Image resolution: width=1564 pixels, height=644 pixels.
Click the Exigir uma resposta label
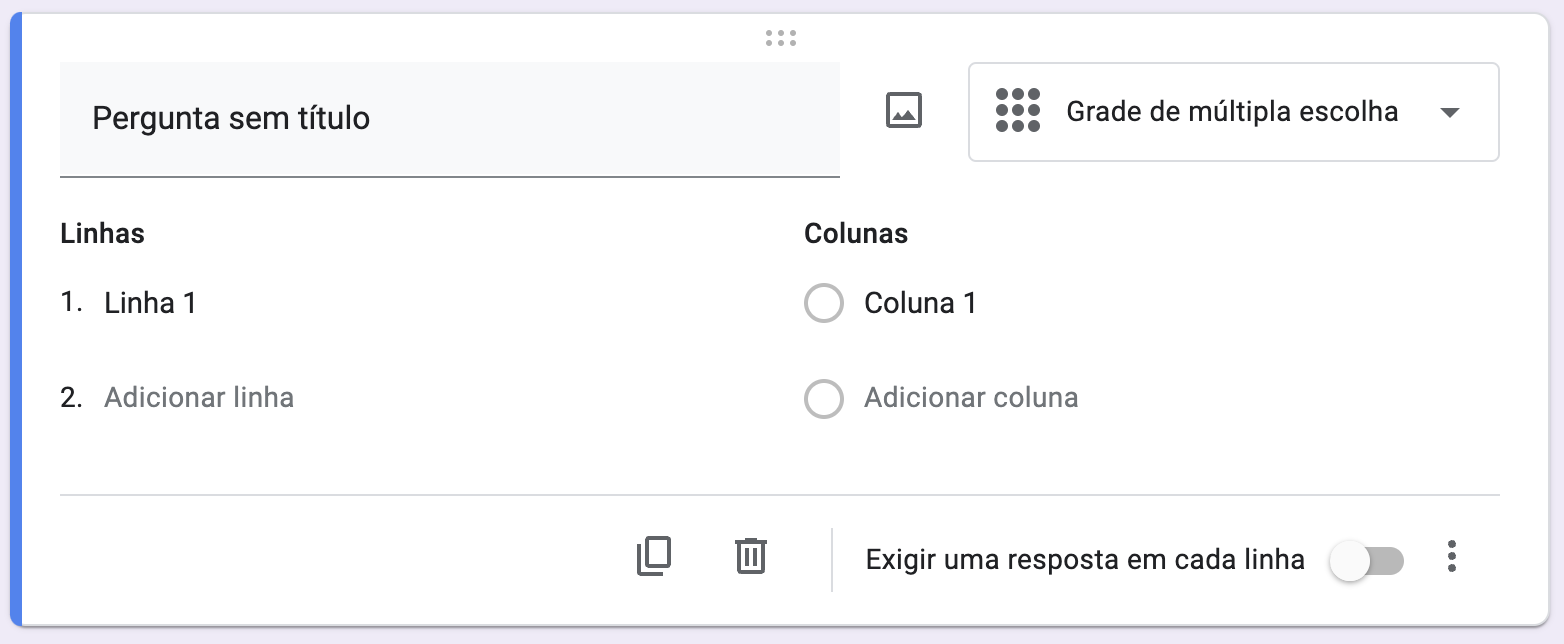coord(1085,560)
